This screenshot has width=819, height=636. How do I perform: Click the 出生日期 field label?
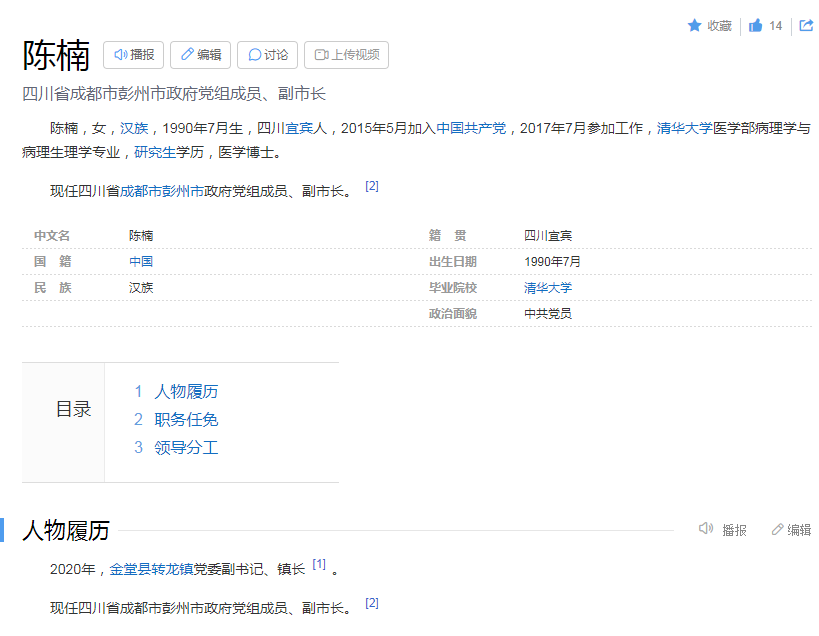point(453,262)
